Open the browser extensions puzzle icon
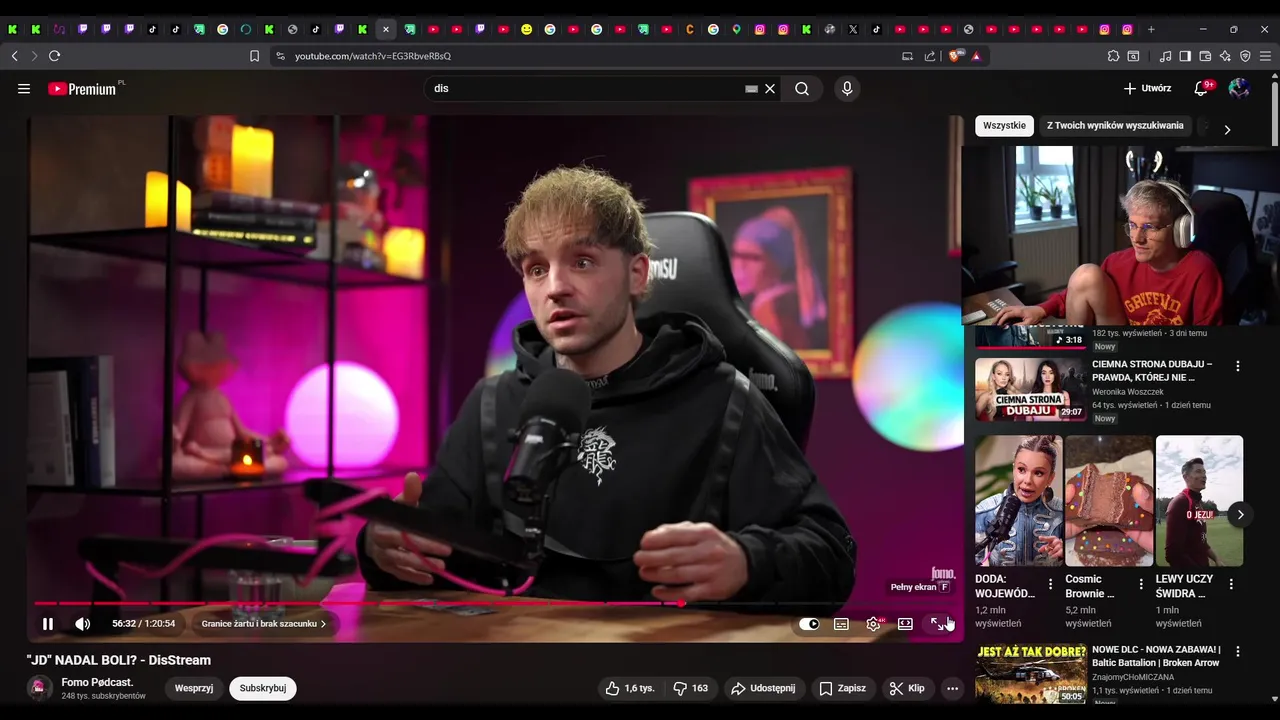The width and height of the screenshot is (1280, 720). (x=1113, y=56)
